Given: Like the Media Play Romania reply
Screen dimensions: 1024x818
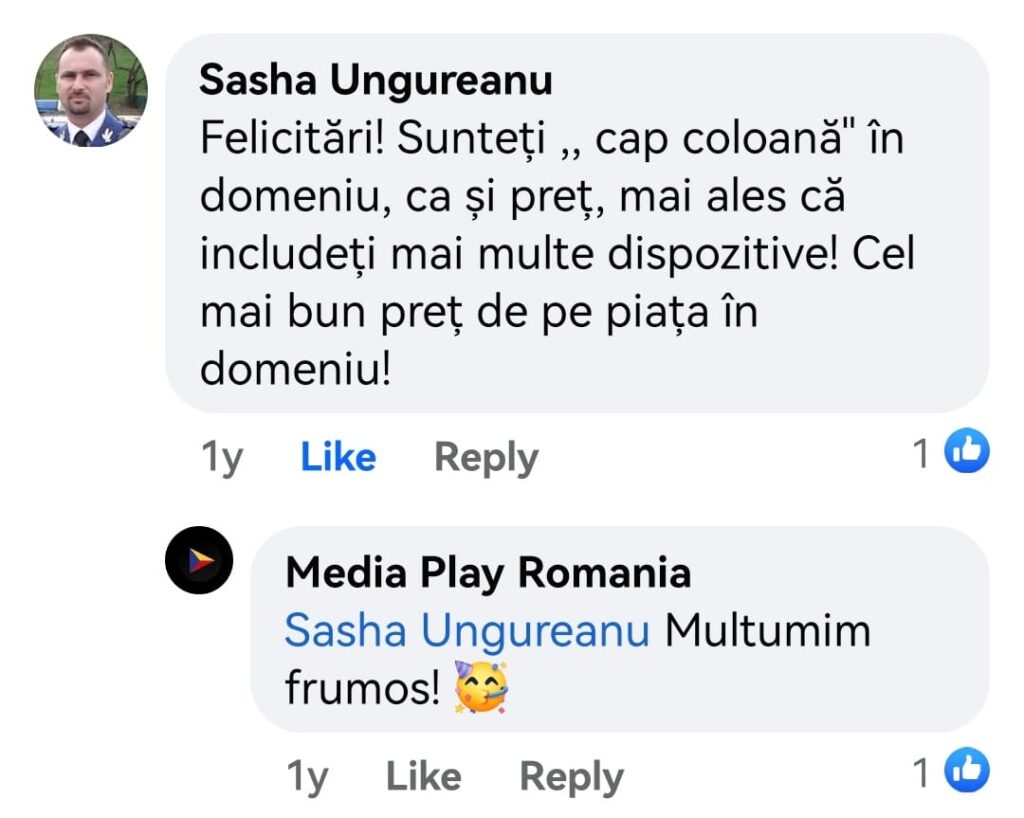Looking at the screenshot, I should (x=423, y=777).
